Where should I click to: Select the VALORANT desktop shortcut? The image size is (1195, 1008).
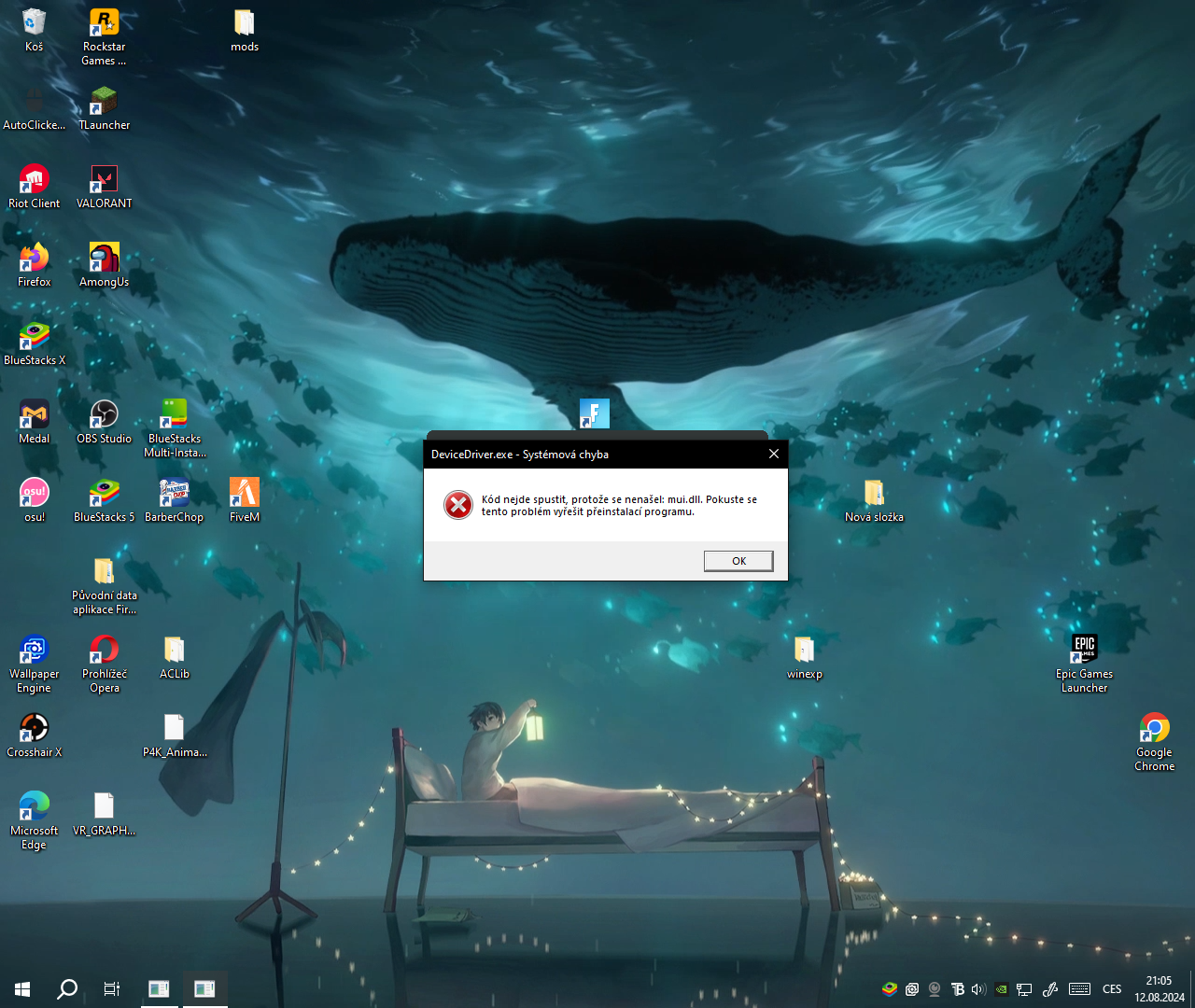[x=104, y=187]
